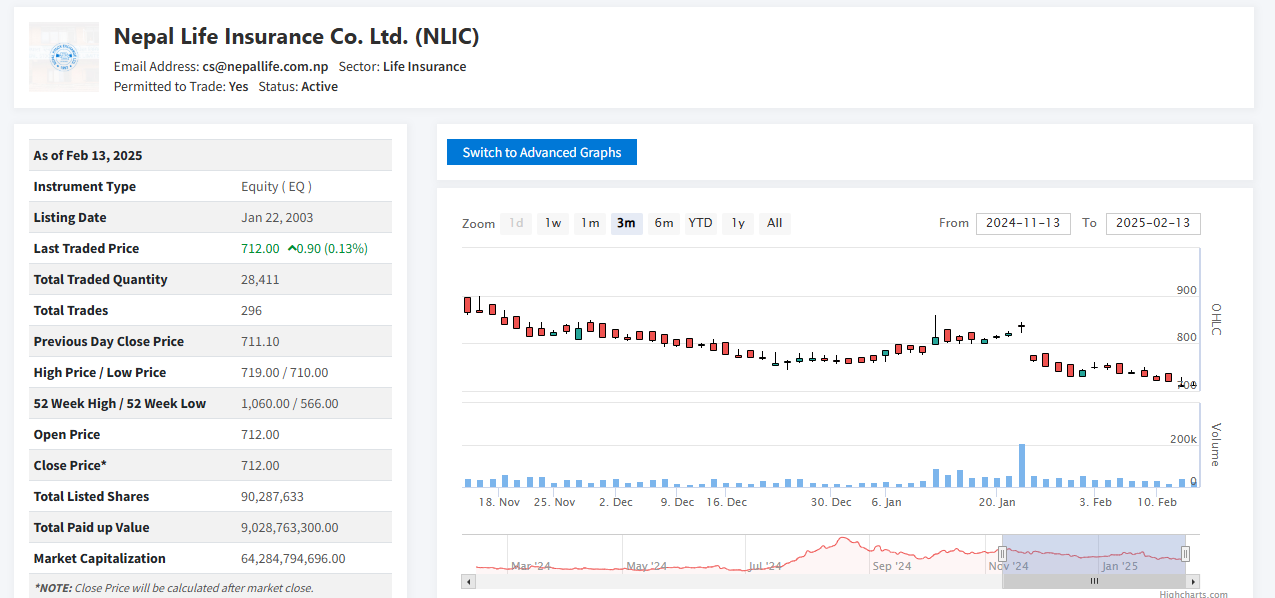This screenshot has height=598, width=1275.
Task: Click the chart scrollbar left arrow
Action: coord(467,581)
